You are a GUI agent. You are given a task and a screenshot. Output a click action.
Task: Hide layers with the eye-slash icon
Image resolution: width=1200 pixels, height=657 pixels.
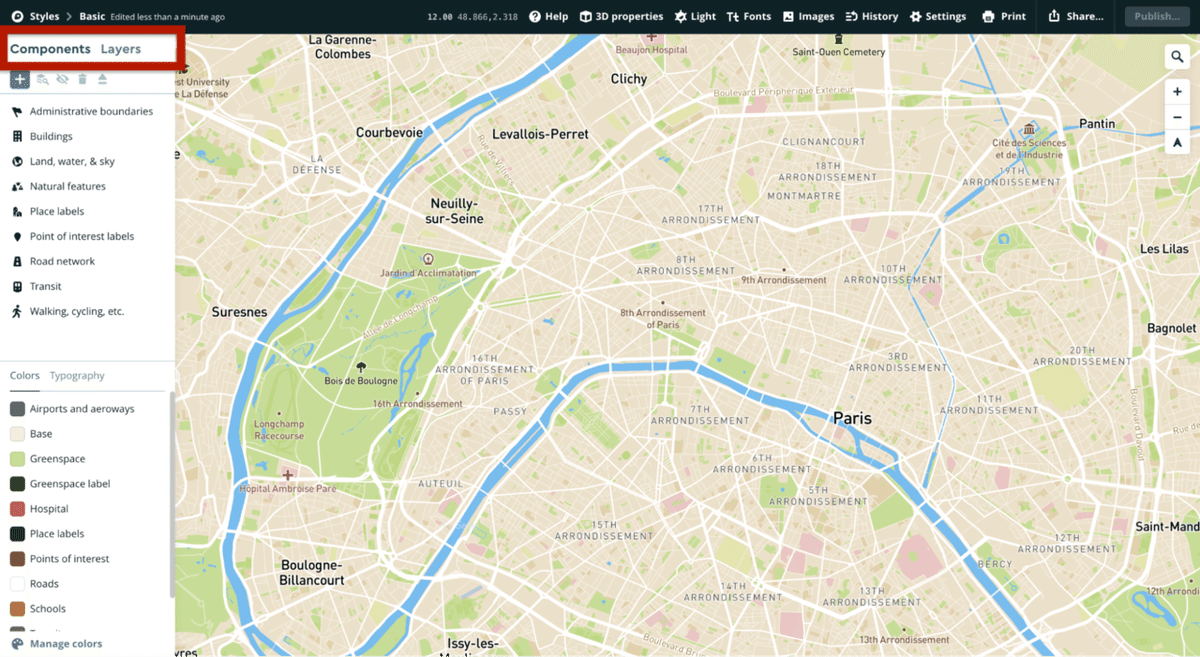point(61,78)
